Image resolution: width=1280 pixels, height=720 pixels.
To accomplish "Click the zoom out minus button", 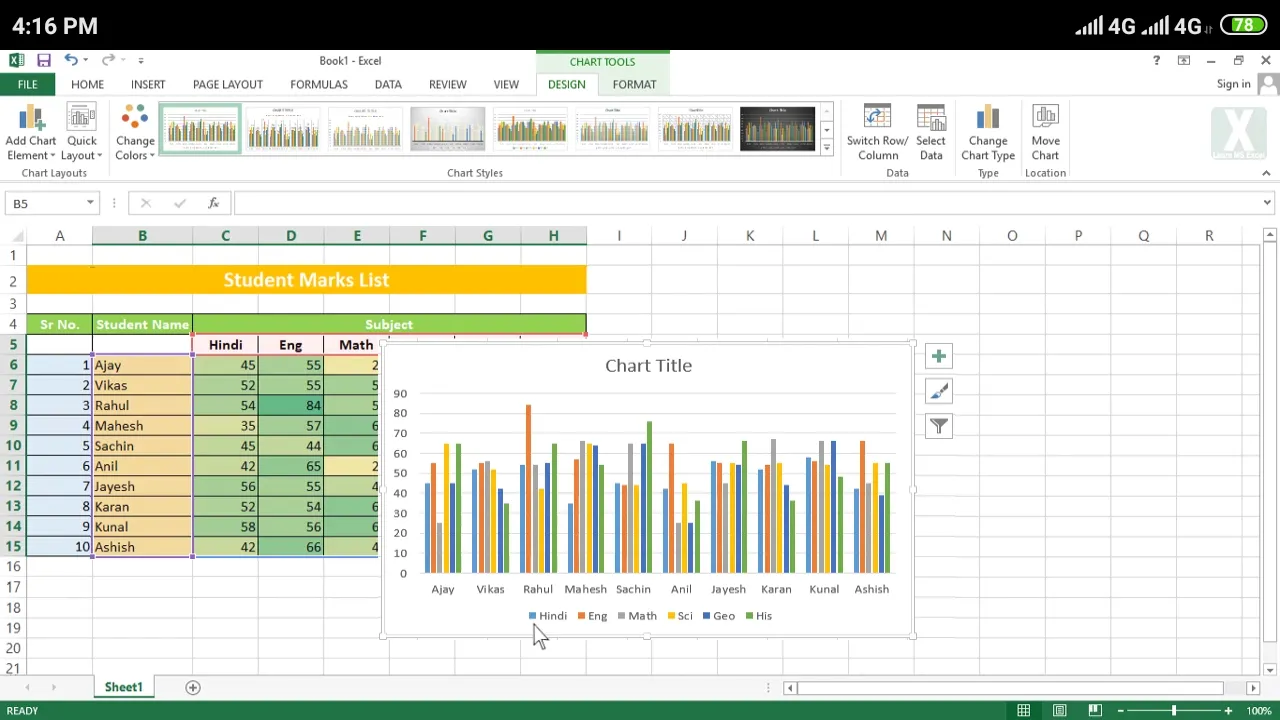I will (x=1120, y=711).
